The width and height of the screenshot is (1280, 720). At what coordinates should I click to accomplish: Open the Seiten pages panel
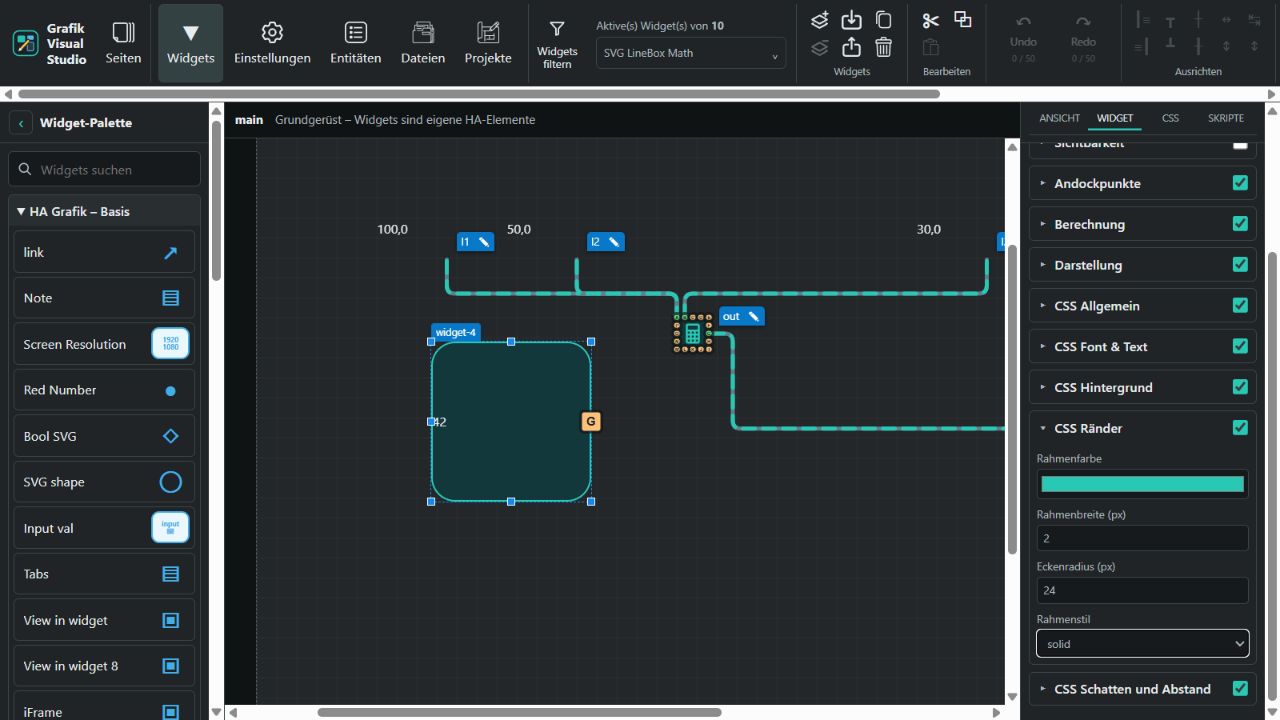coord(123,43)
